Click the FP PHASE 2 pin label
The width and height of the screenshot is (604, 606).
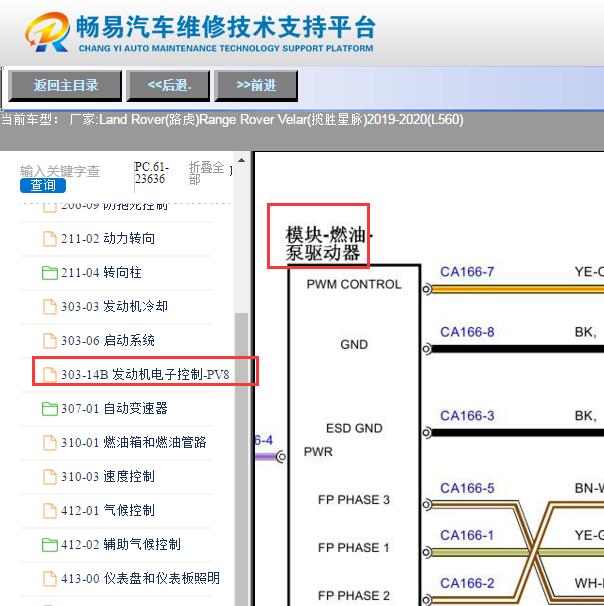pos(354,596)
